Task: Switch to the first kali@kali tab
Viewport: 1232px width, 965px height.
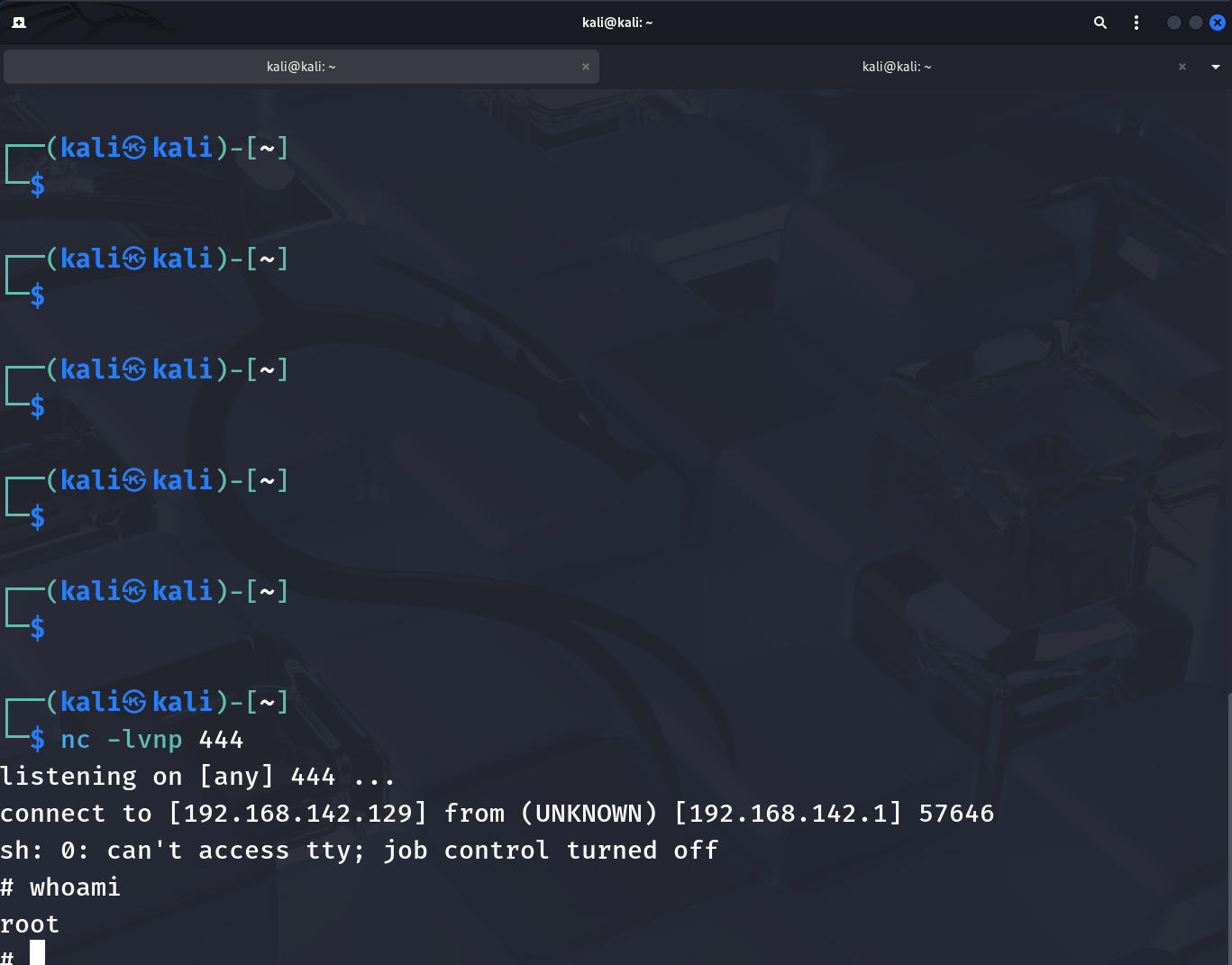Action: pyautogui.click(x=301, y=67)
